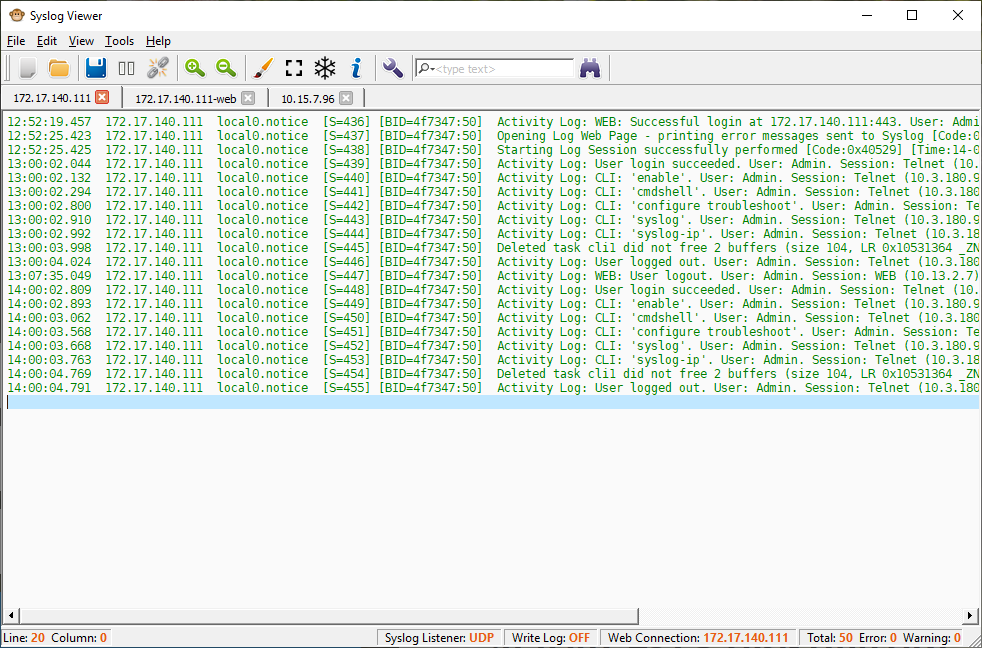Screen dimensions: 982x648
Task: Select the brush cleanup tool
Action: click(x=261, y=67)
